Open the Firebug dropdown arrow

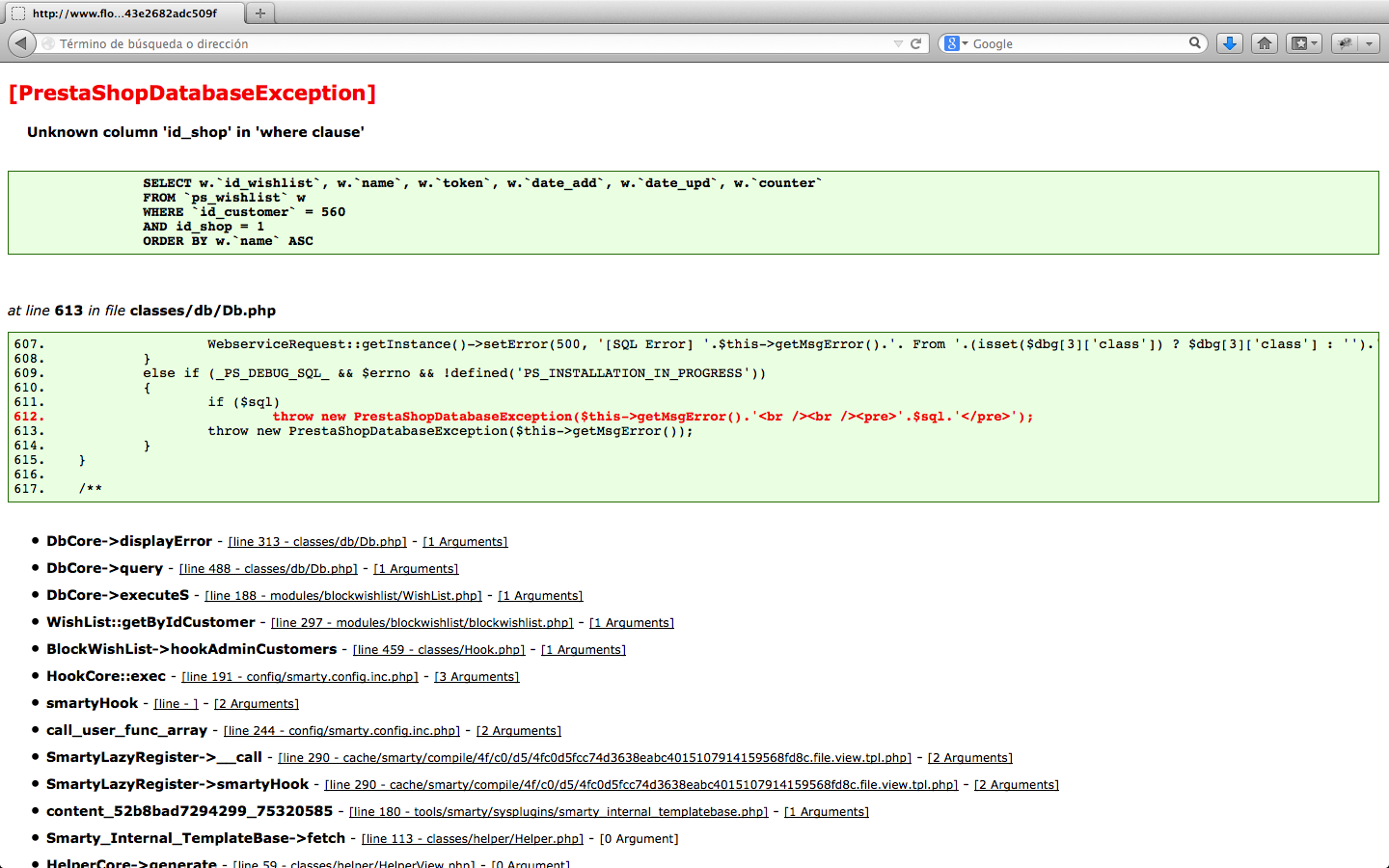(1369, 43)
